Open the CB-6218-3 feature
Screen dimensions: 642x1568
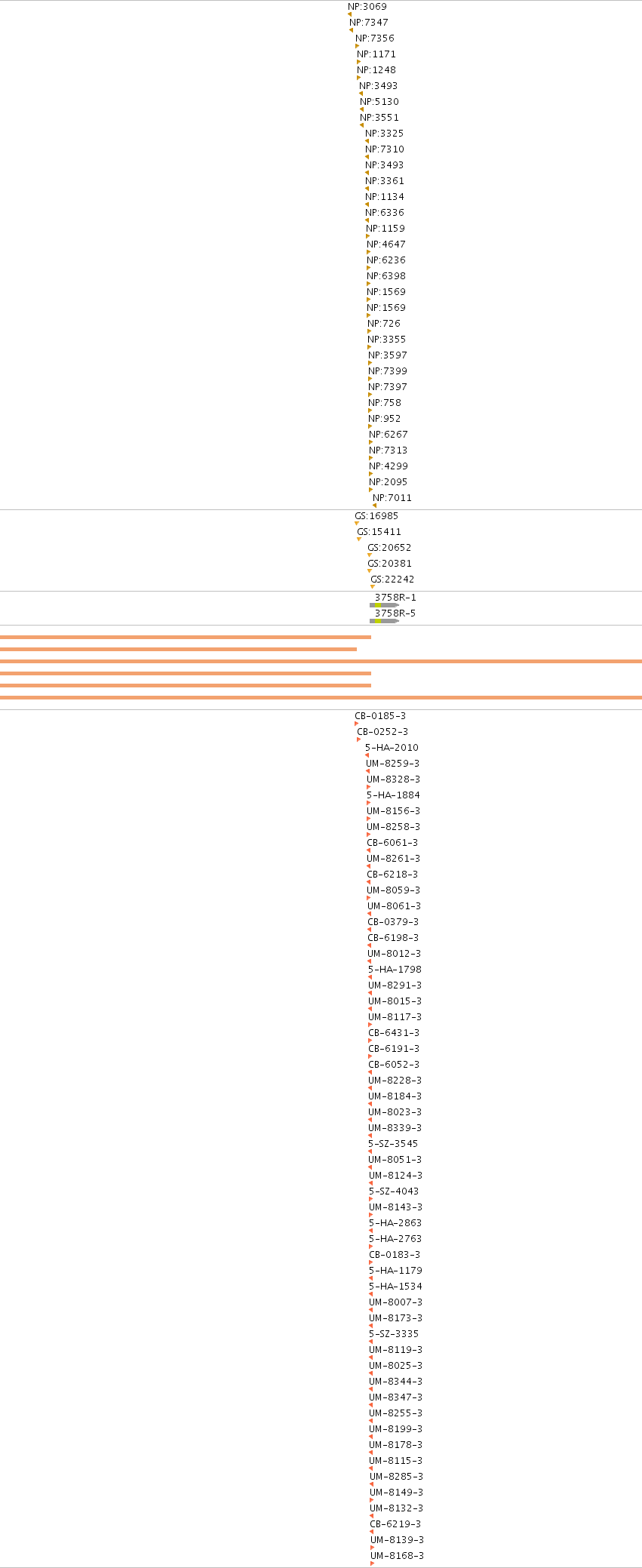click(x=392, y=875)
